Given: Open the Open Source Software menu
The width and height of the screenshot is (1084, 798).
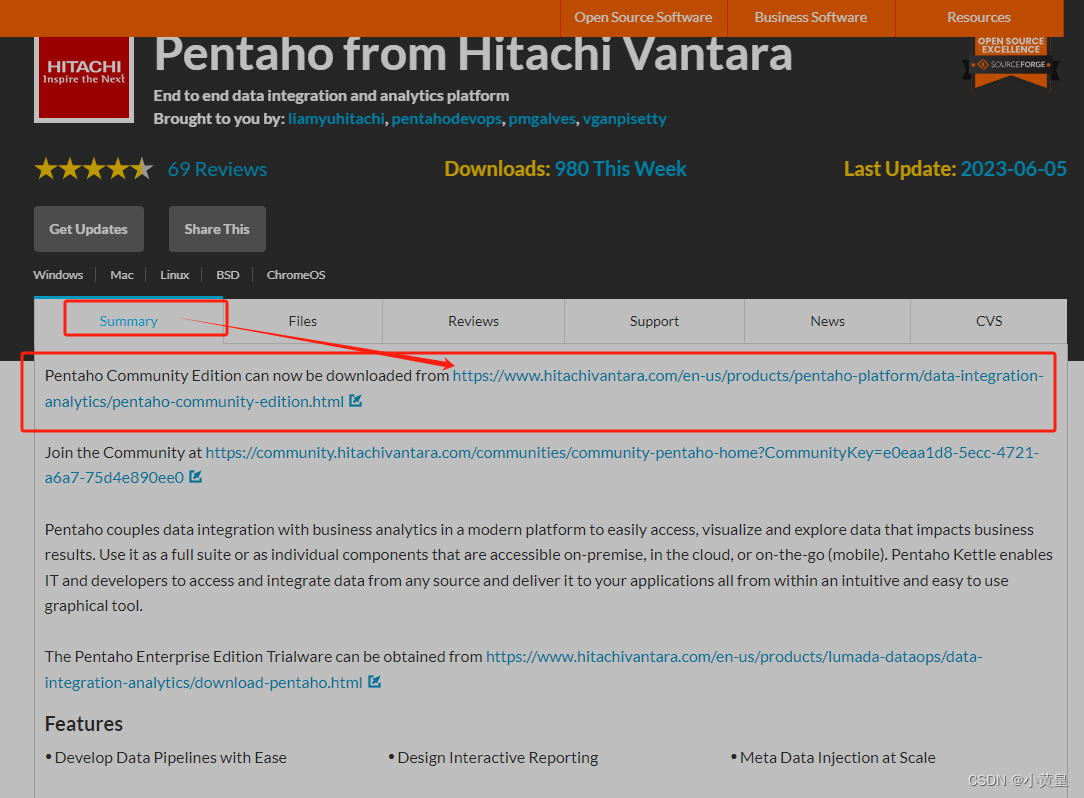Looking at the screenshot, I should pyautogui.click(x=643, y=17).
